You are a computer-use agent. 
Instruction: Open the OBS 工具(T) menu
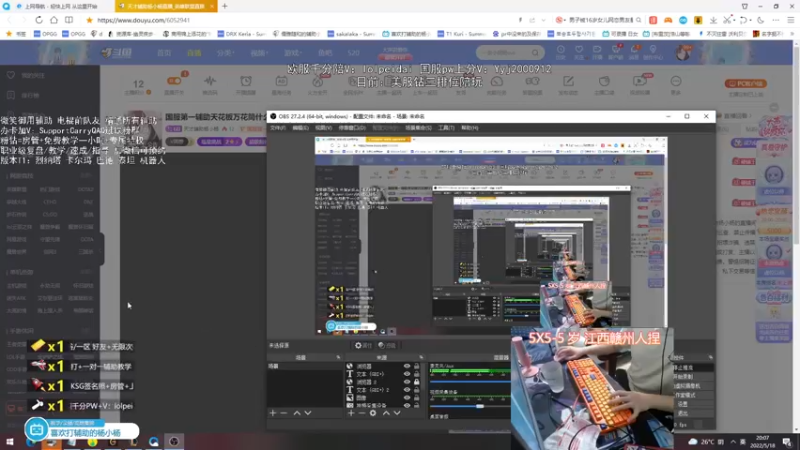(x=446, y=128)
